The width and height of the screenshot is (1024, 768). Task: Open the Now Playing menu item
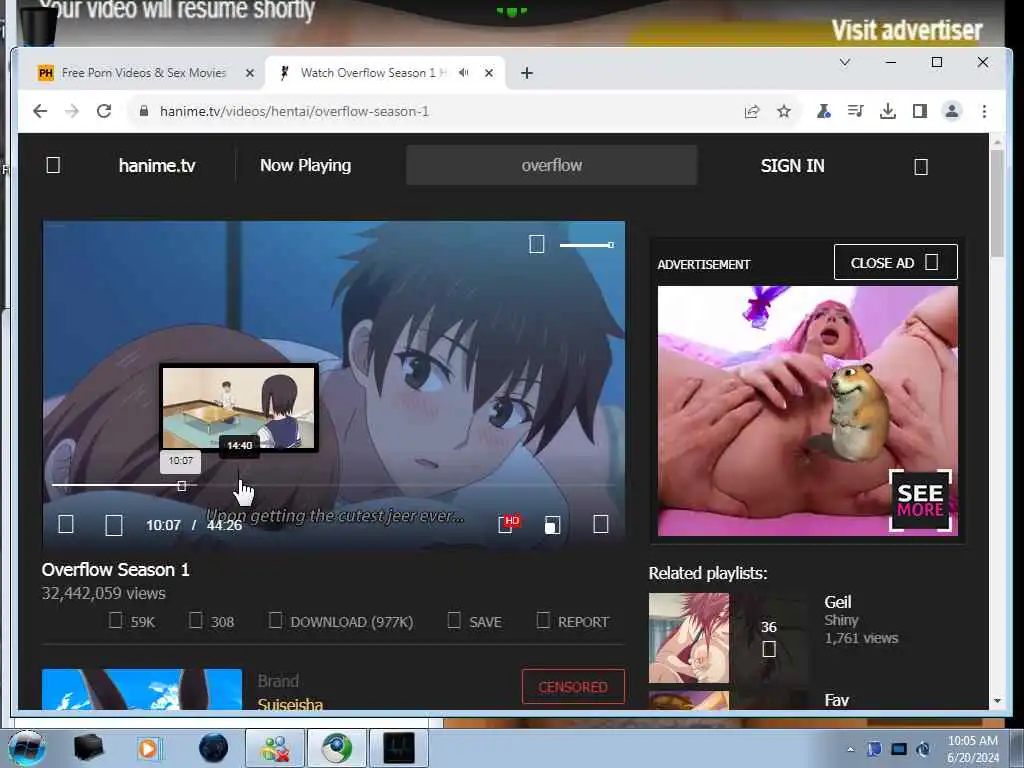[x=306, y=166]
